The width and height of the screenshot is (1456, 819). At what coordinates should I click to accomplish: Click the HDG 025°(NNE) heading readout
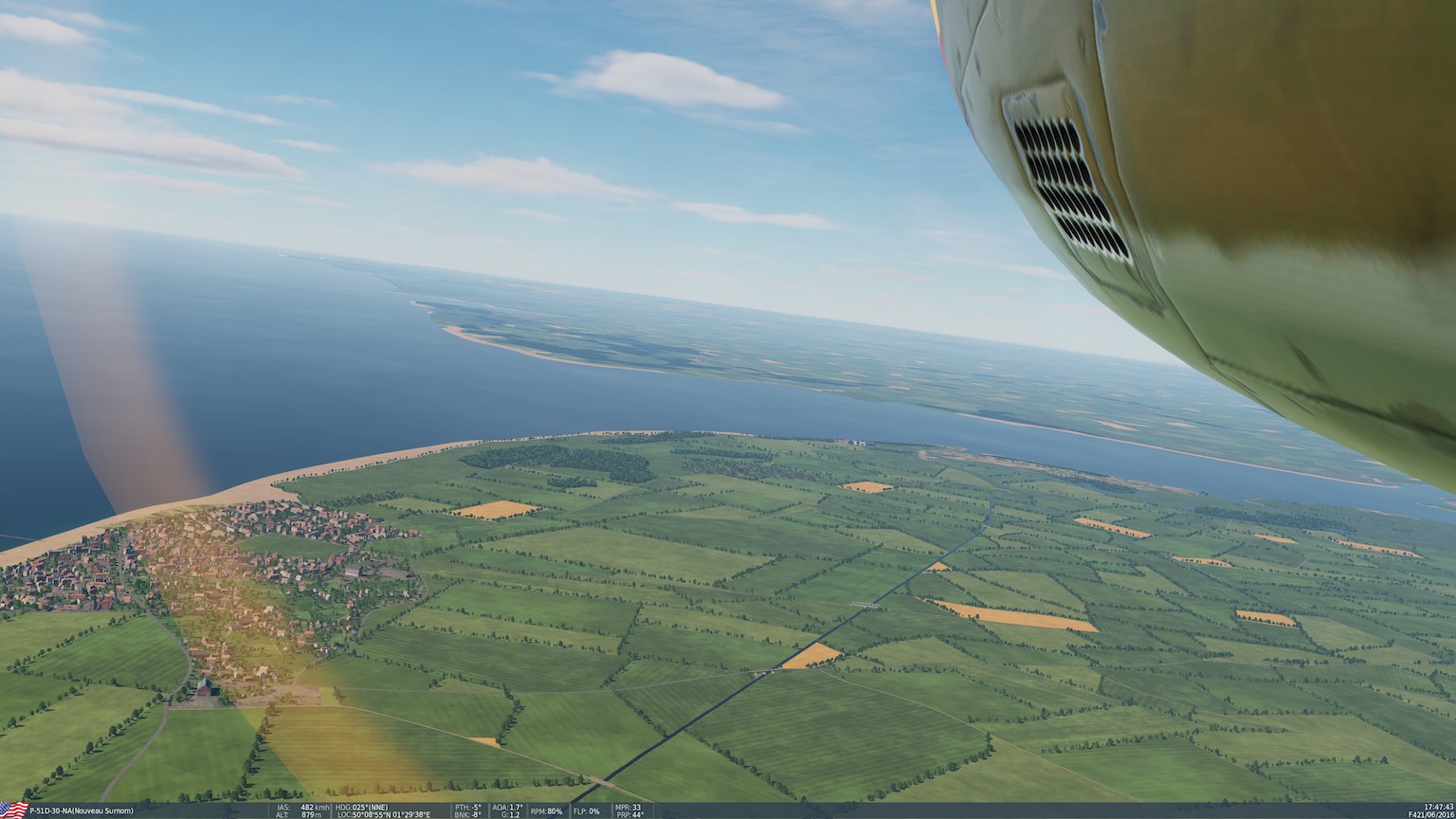(361, 807)
